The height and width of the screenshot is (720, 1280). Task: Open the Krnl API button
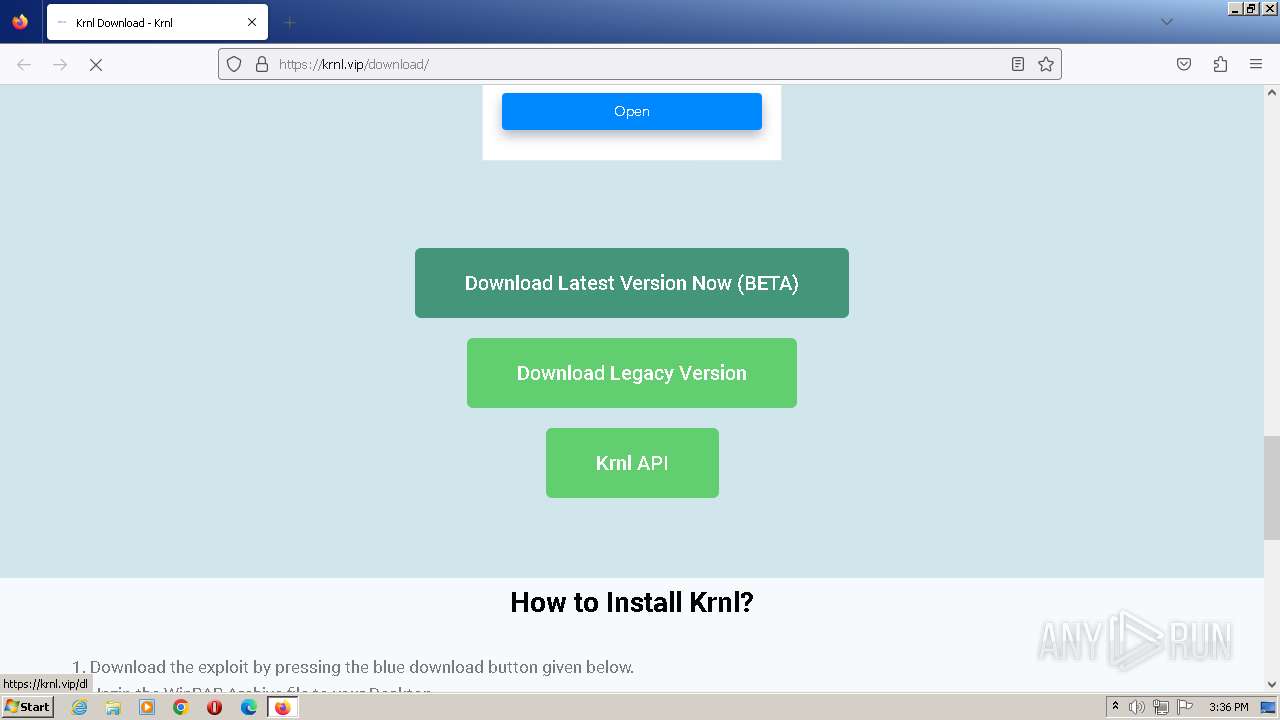point(632,463)
